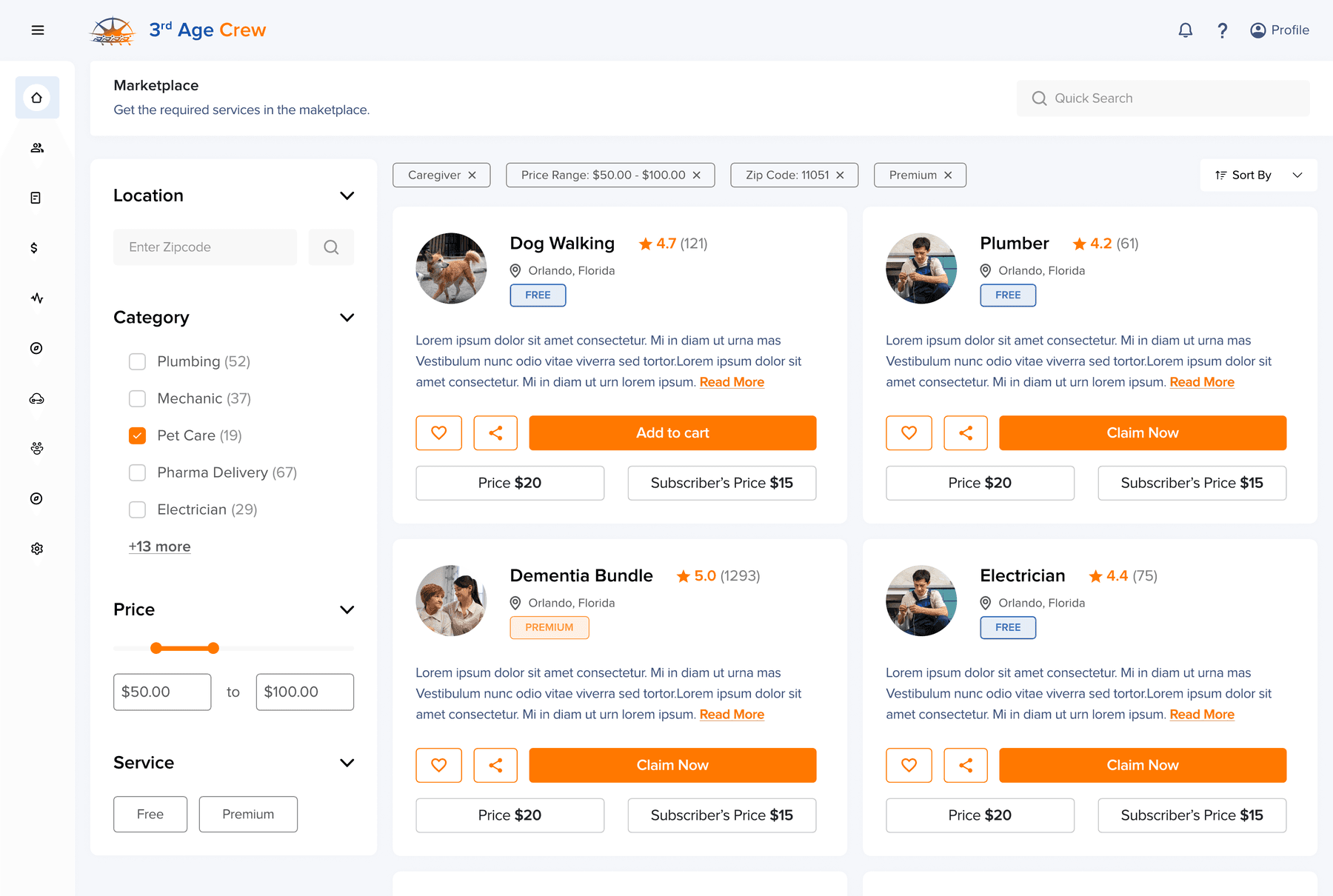This screenshot has width=1333, height=896.
Task: Share the Dog Walking service
Action: click(495, 433)
